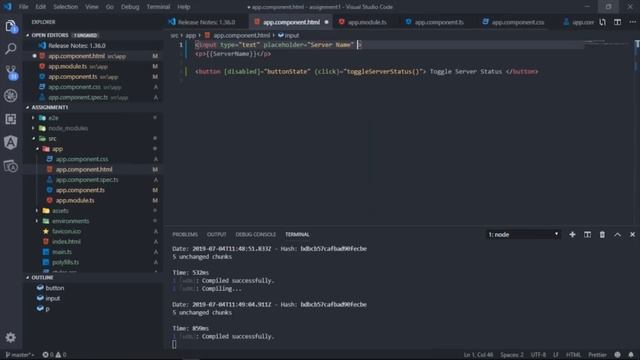The height and width of the screenshot is (360, 640).
Task: Split the editor to the right
Action: [x=617, y=22]
